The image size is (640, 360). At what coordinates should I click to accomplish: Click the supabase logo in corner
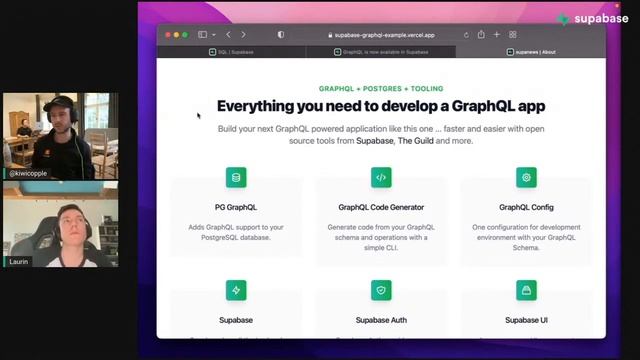coord(593,18)
